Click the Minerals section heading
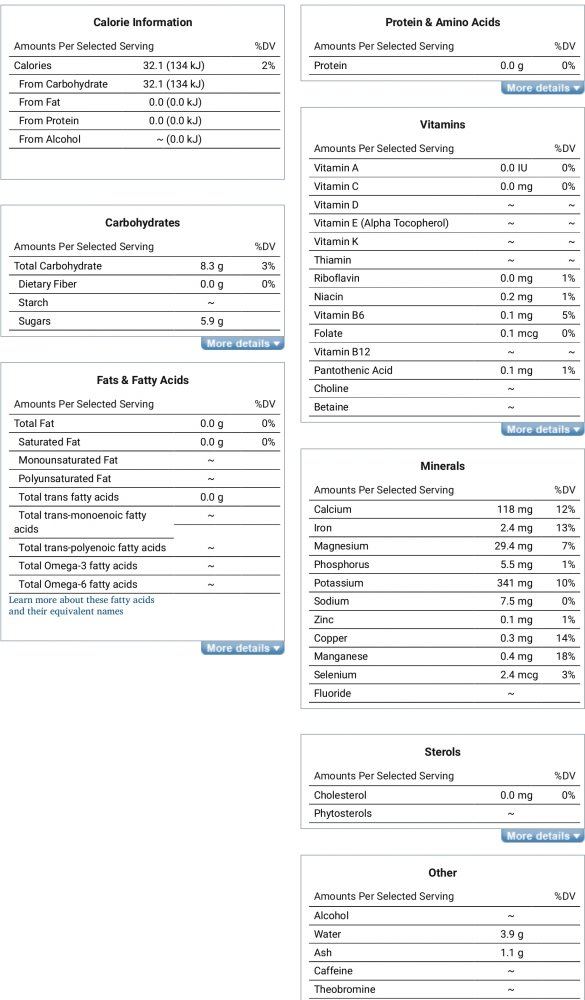The image size is (585, 1000). [443, 466]
